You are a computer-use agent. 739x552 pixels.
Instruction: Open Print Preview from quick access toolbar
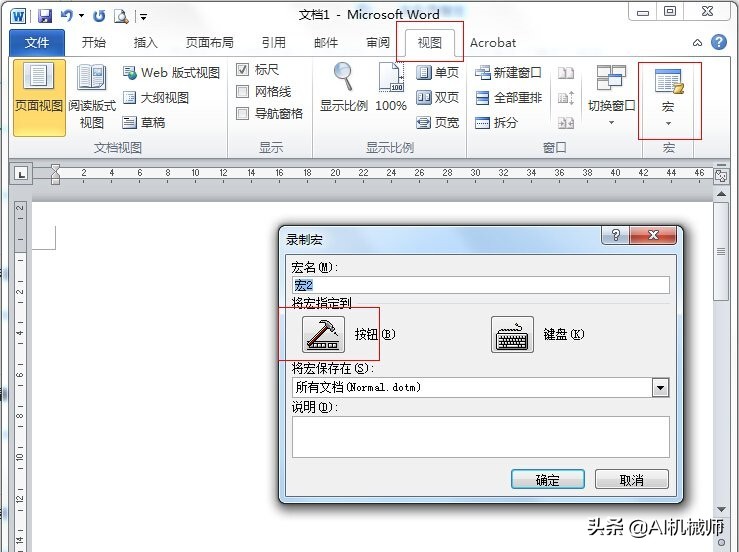click(121, 16)
